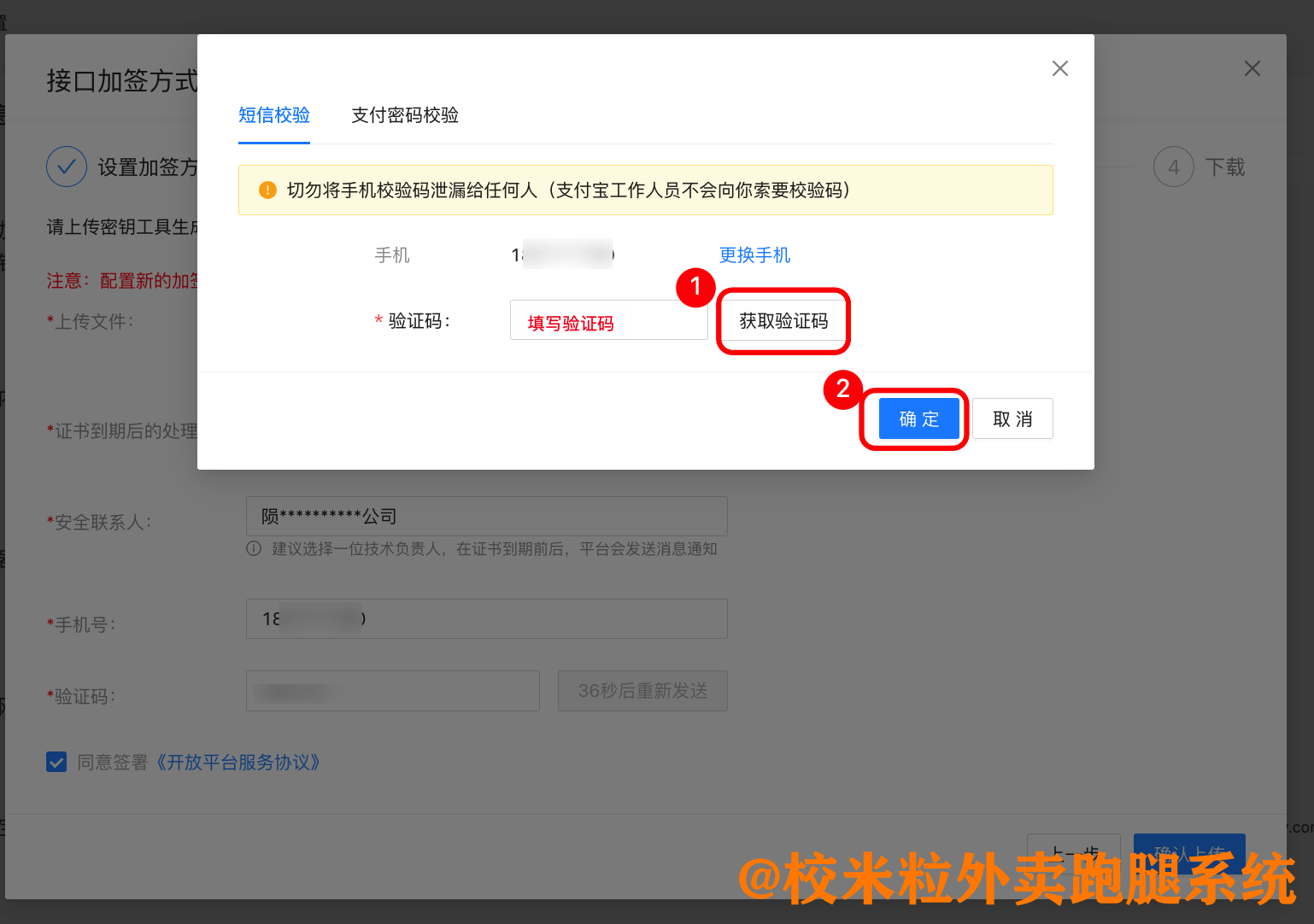Click the 安全联系人 input field

click(x=486, y=517)
